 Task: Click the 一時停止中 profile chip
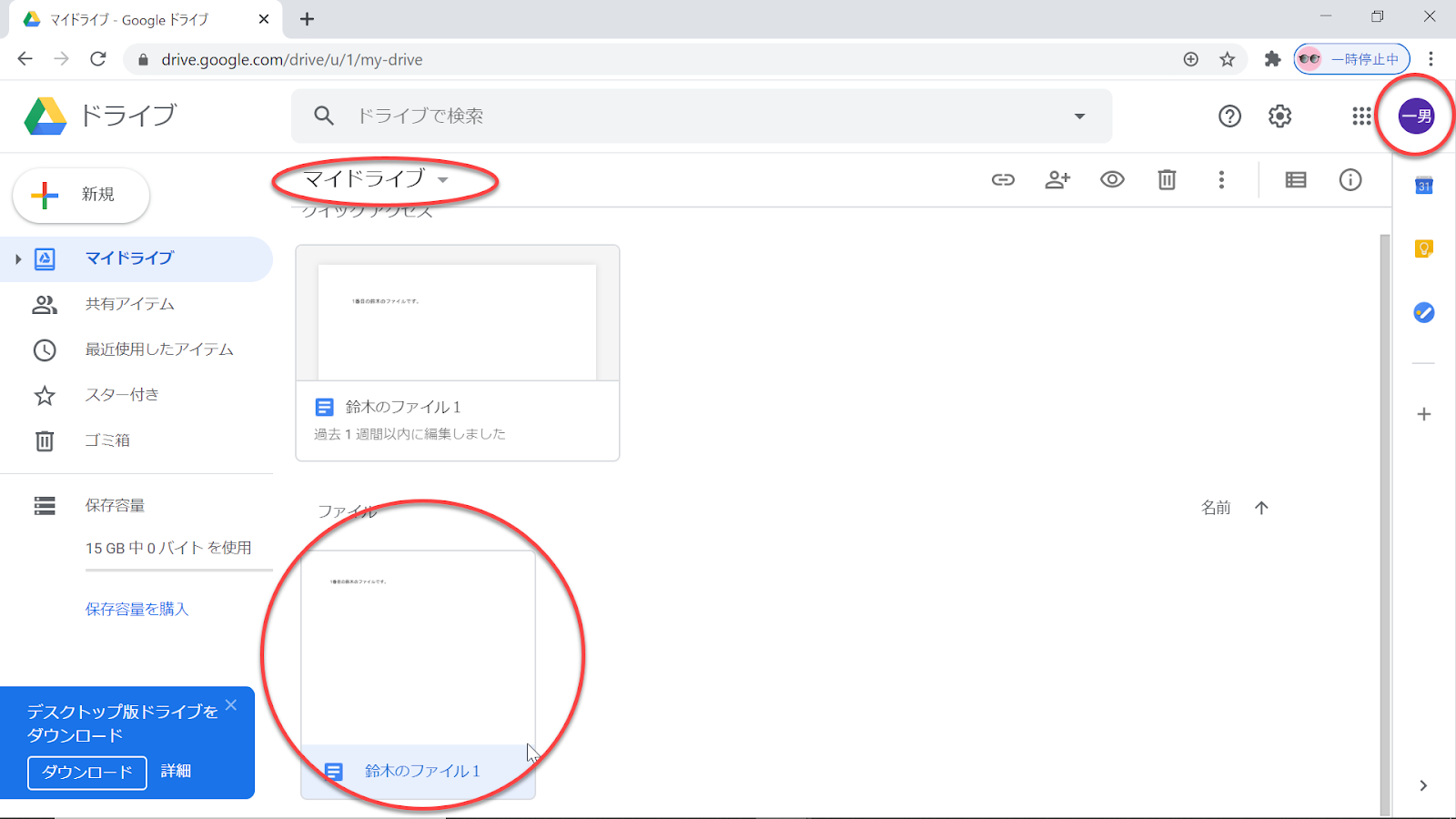1351,59
